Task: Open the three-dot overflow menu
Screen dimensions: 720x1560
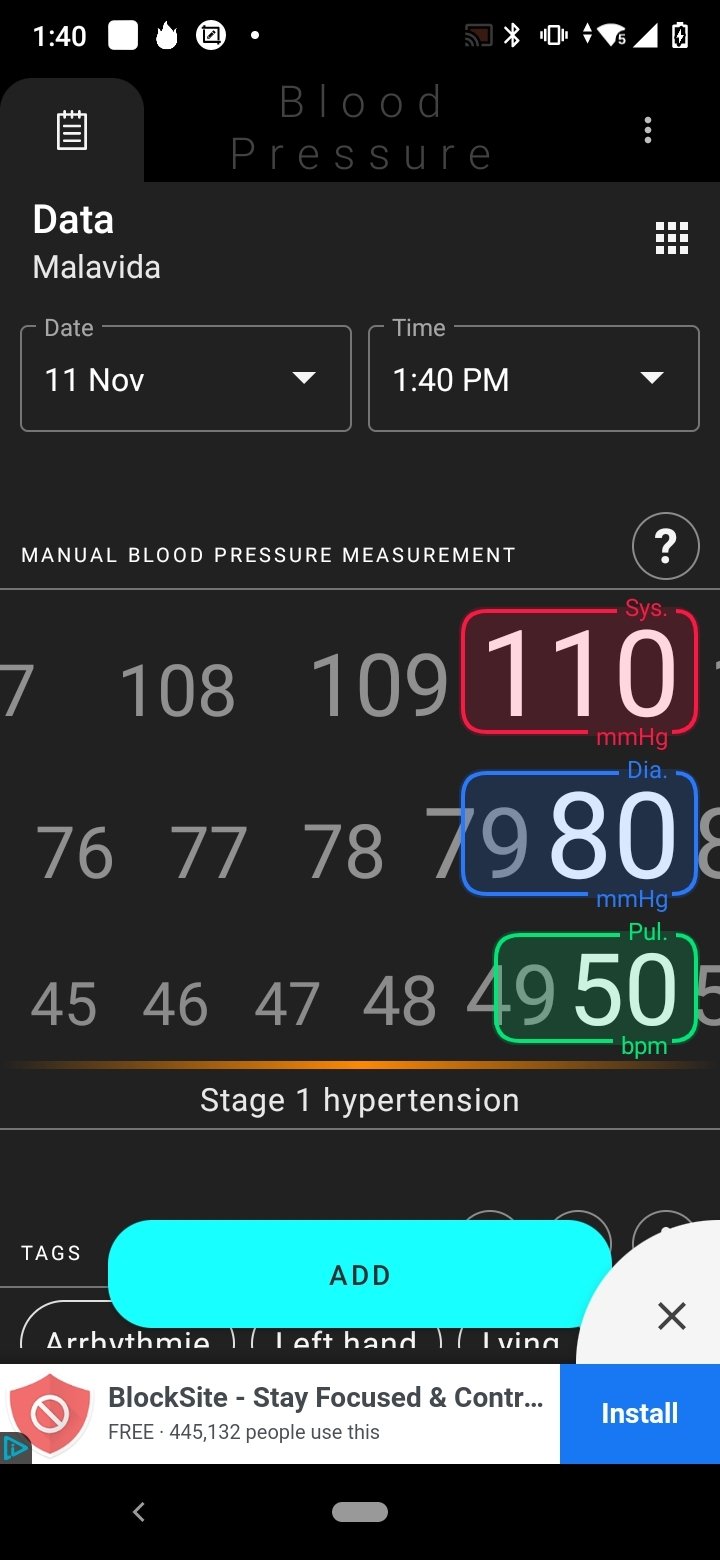Action: 648,130
